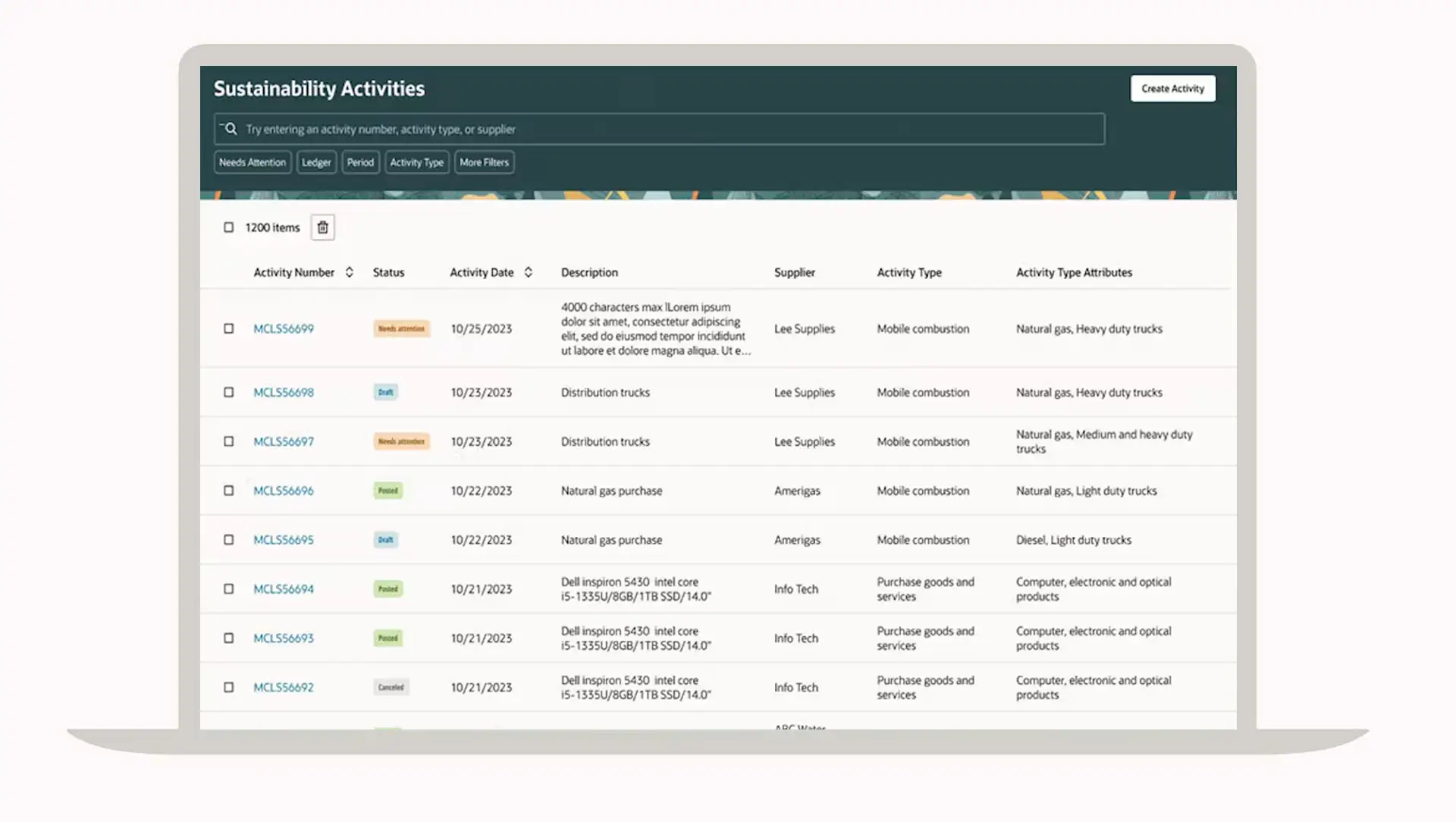Image resolution: width=1456 pixels, height=822 pixels.
Task: Focus the activity search input field
Action: (x=667, y=130)
